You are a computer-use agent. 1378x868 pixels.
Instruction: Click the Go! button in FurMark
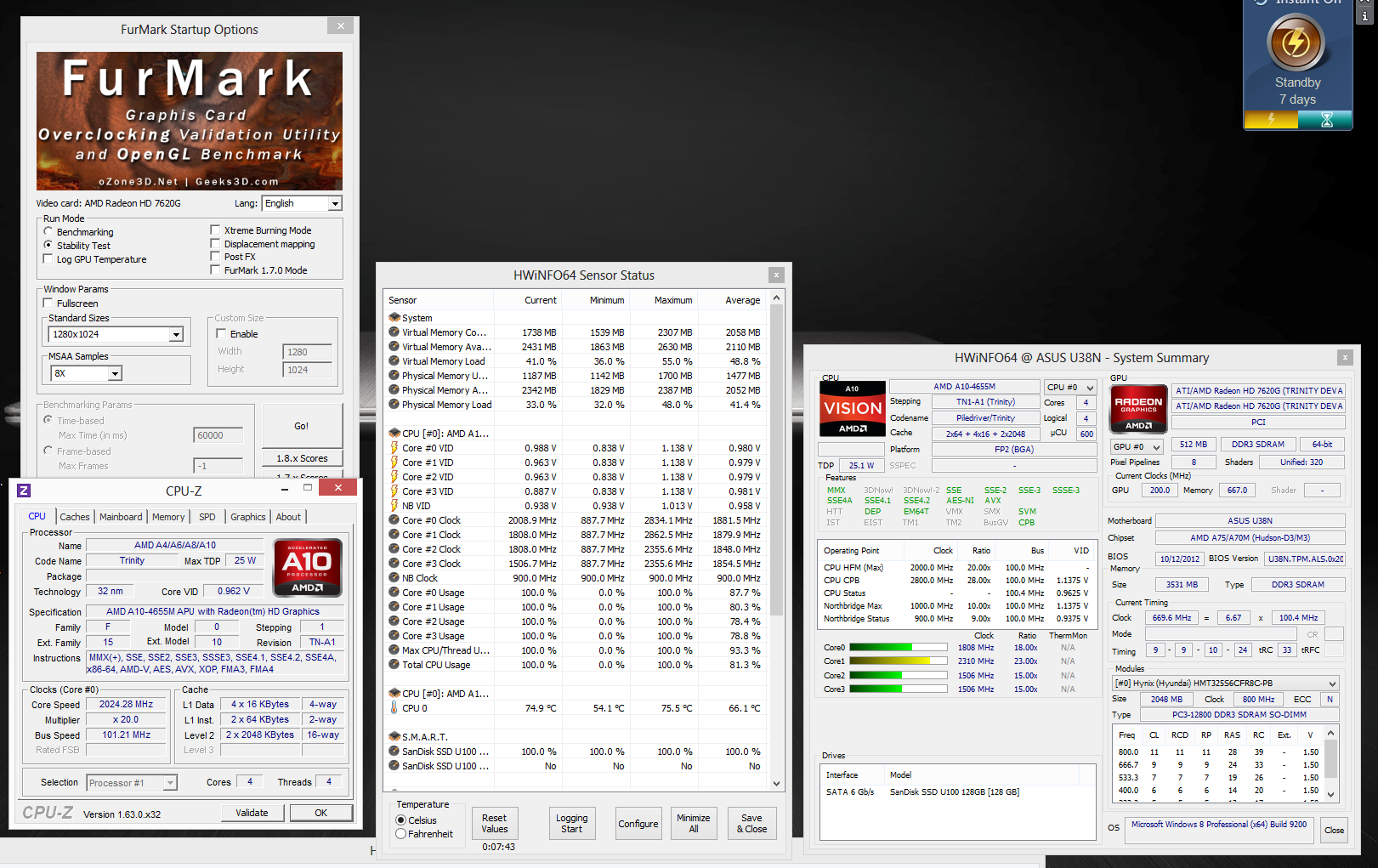tap(302, 426)
